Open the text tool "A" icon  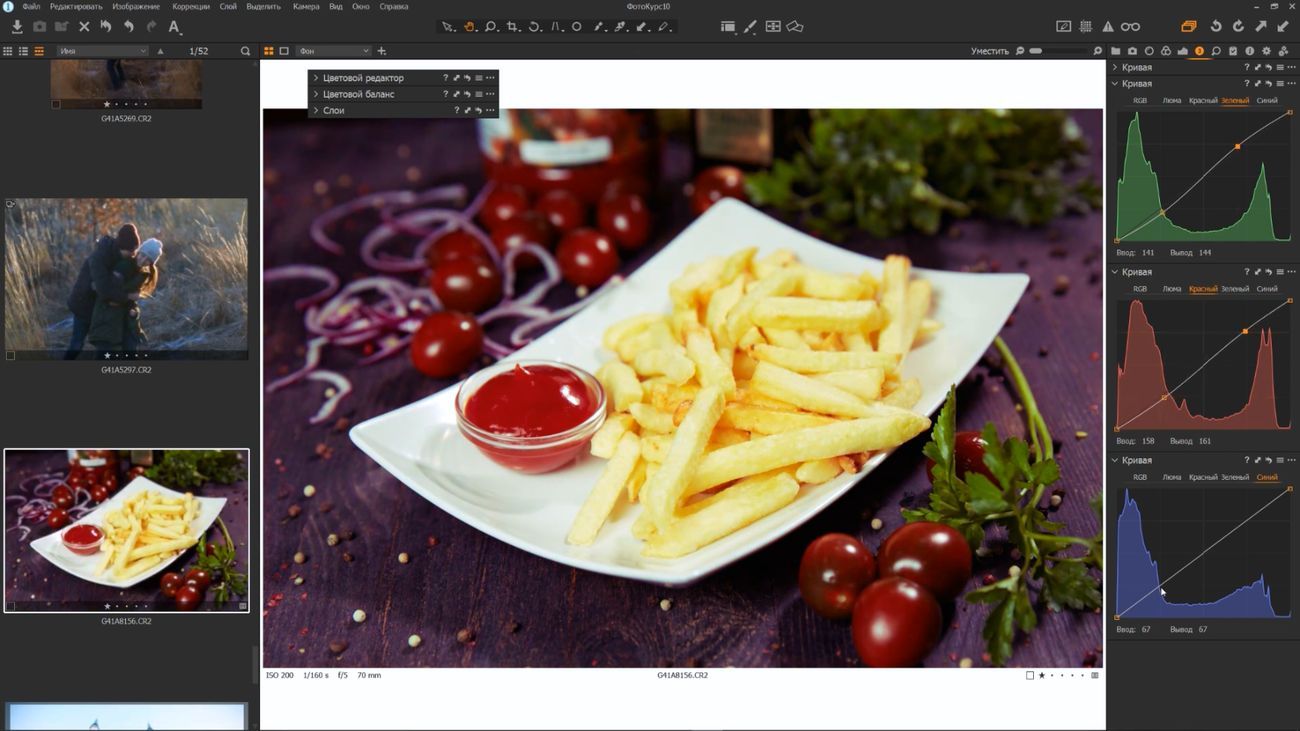coord(174,27)
